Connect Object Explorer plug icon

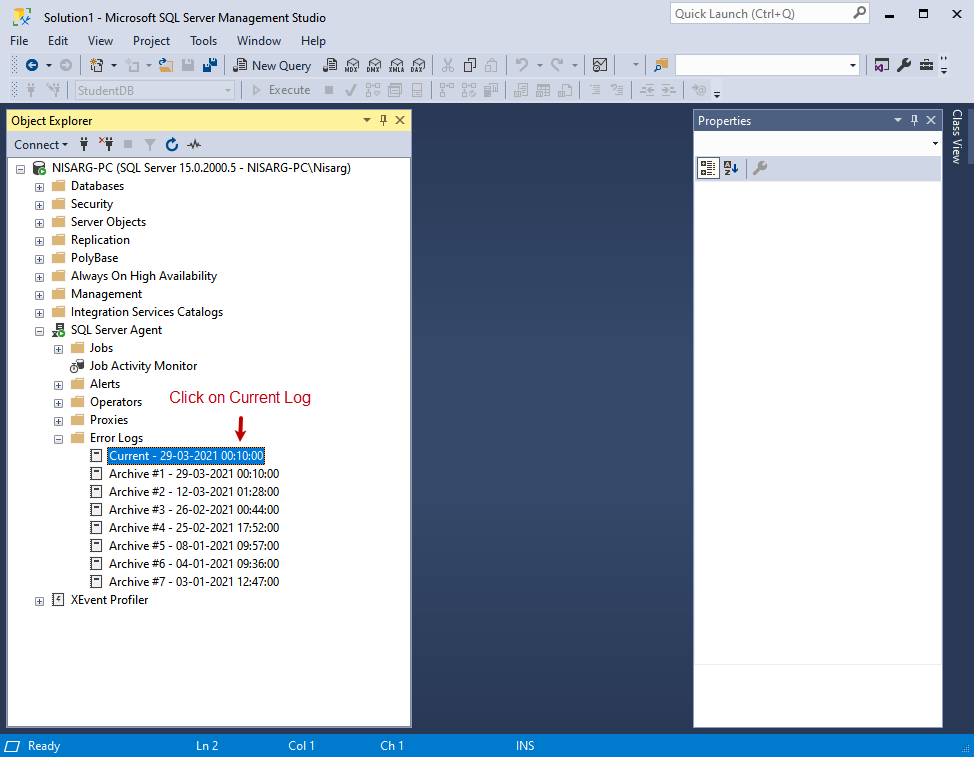(84, 145)
